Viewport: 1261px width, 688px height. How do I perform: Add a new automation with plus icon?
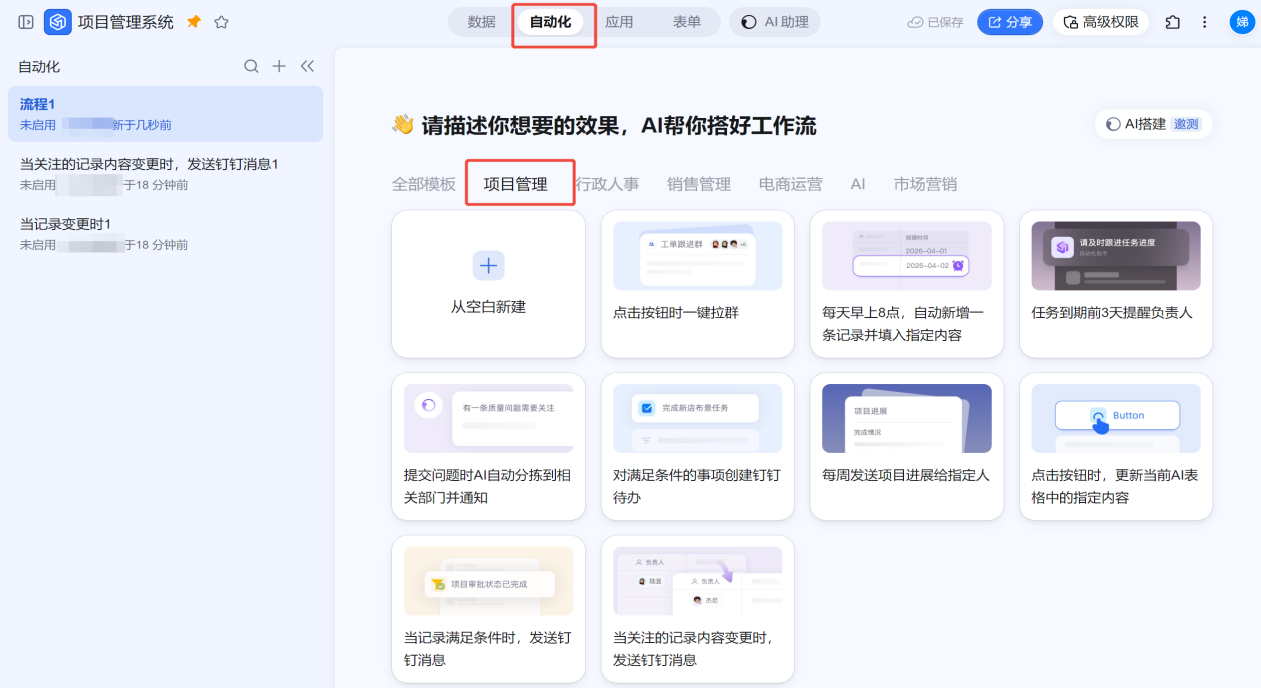pyautogui.click(x=279, y=66)
